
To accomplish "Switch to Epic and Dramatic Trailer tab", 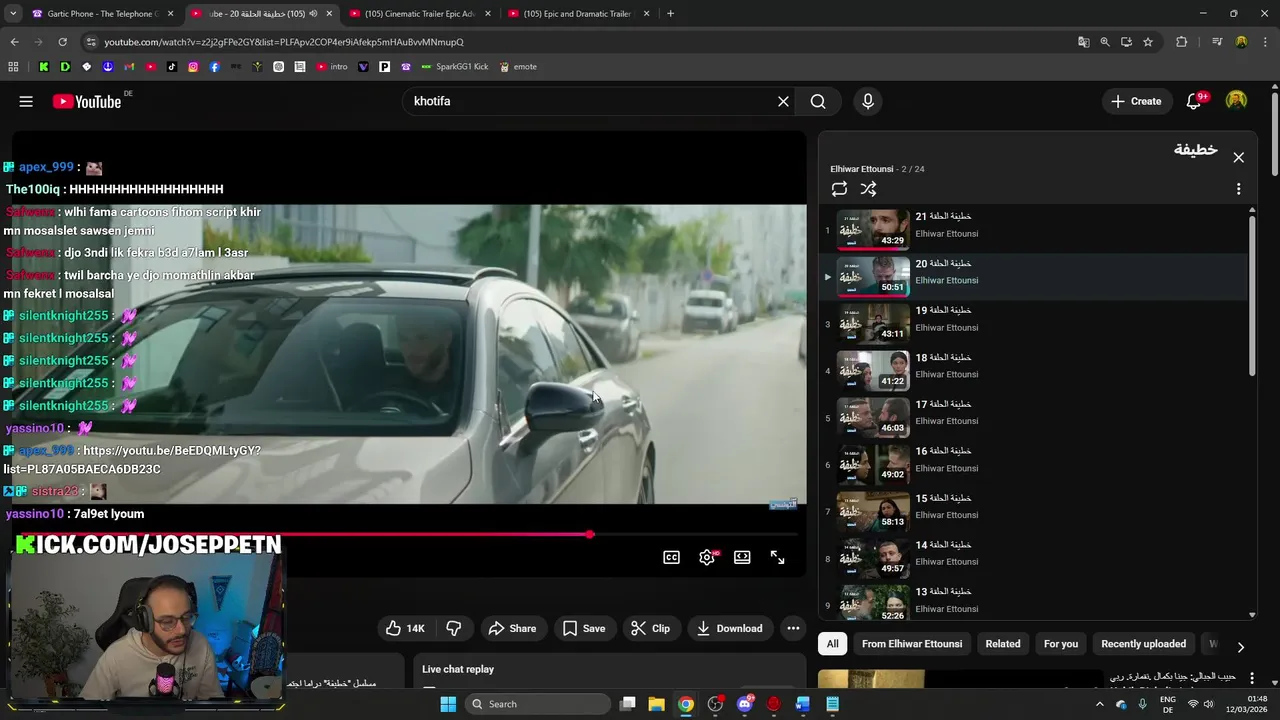I will [578, 14].
